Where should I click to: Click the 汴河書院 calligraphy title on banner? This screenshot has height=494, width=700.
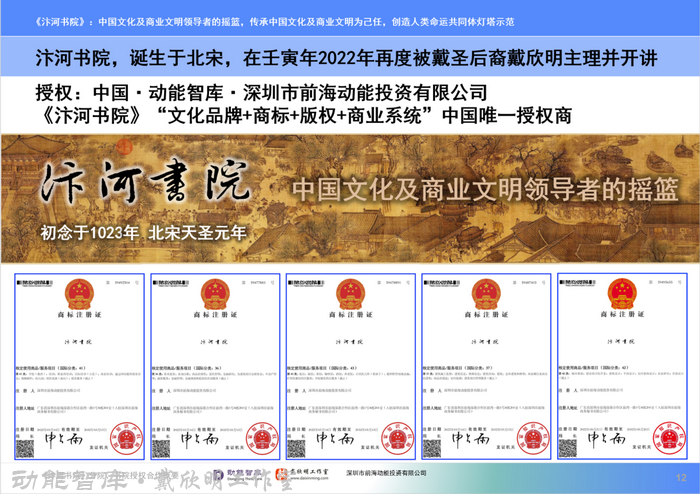[146, 187]
